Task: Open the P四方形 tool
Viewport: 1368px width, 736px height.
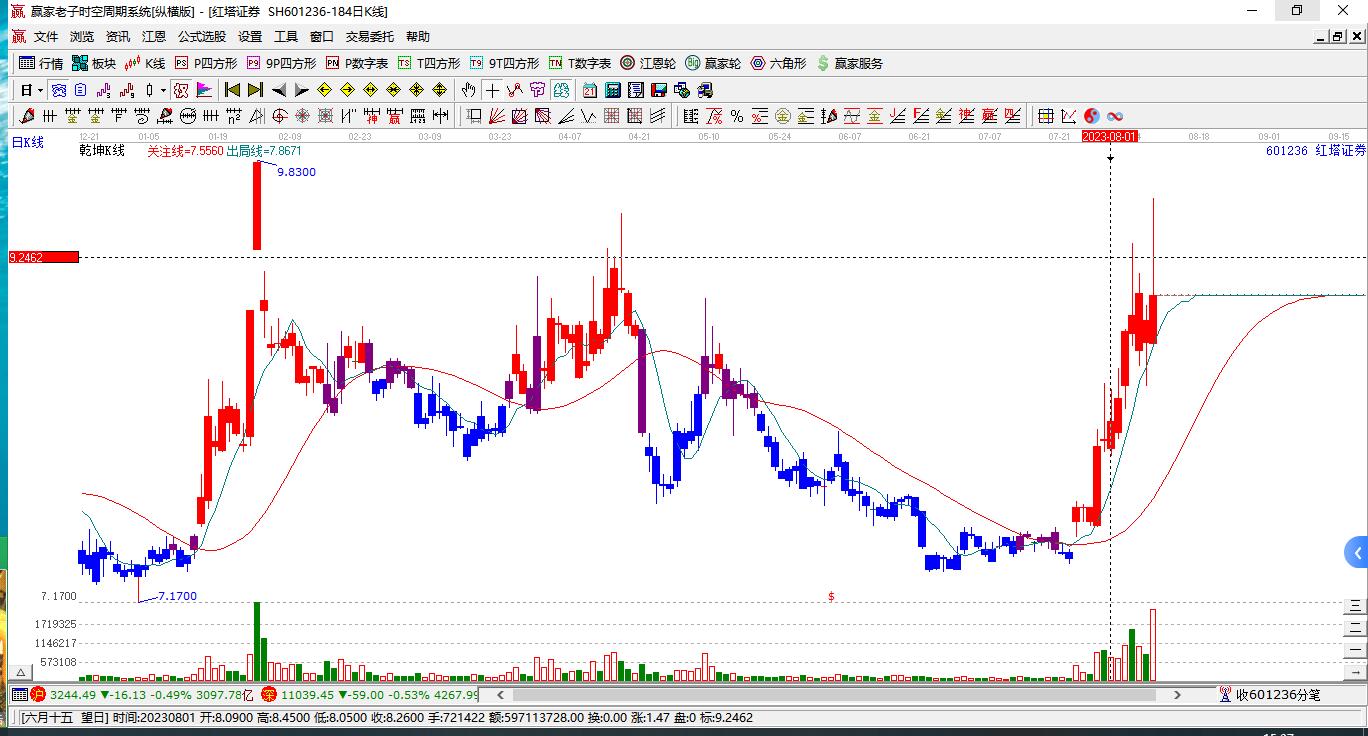Action: [206, 63]
